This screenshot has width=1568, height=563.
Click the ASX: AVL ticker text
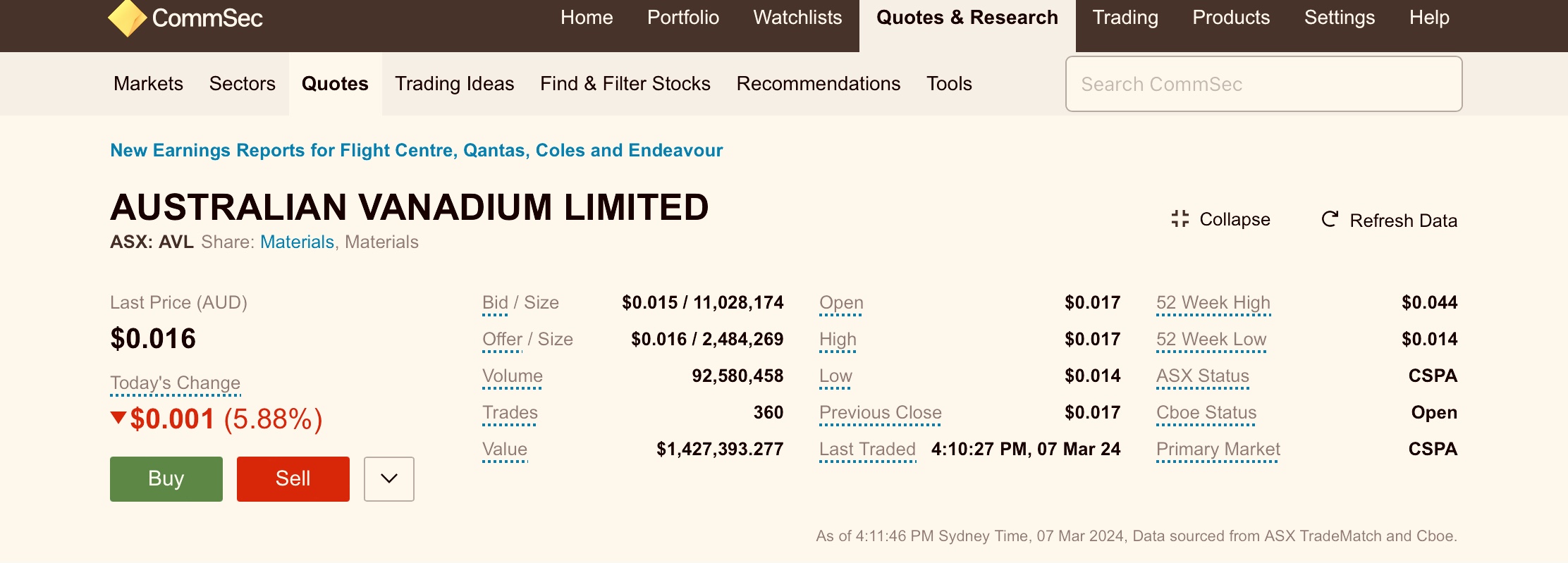tap(152, 242)
